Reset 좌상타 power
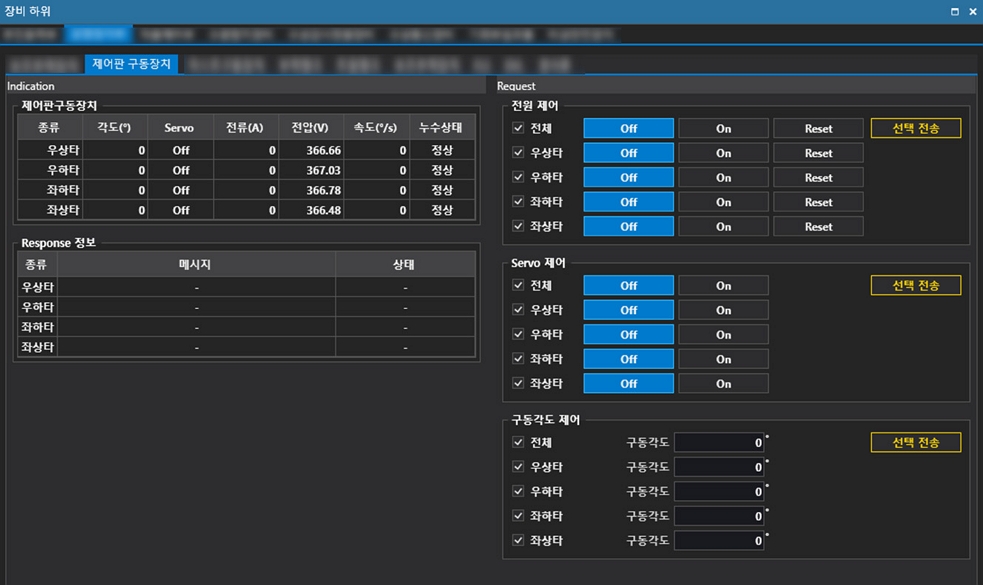Image resolution: width=983 pixels, height=585 pixels. pos(818,226)
